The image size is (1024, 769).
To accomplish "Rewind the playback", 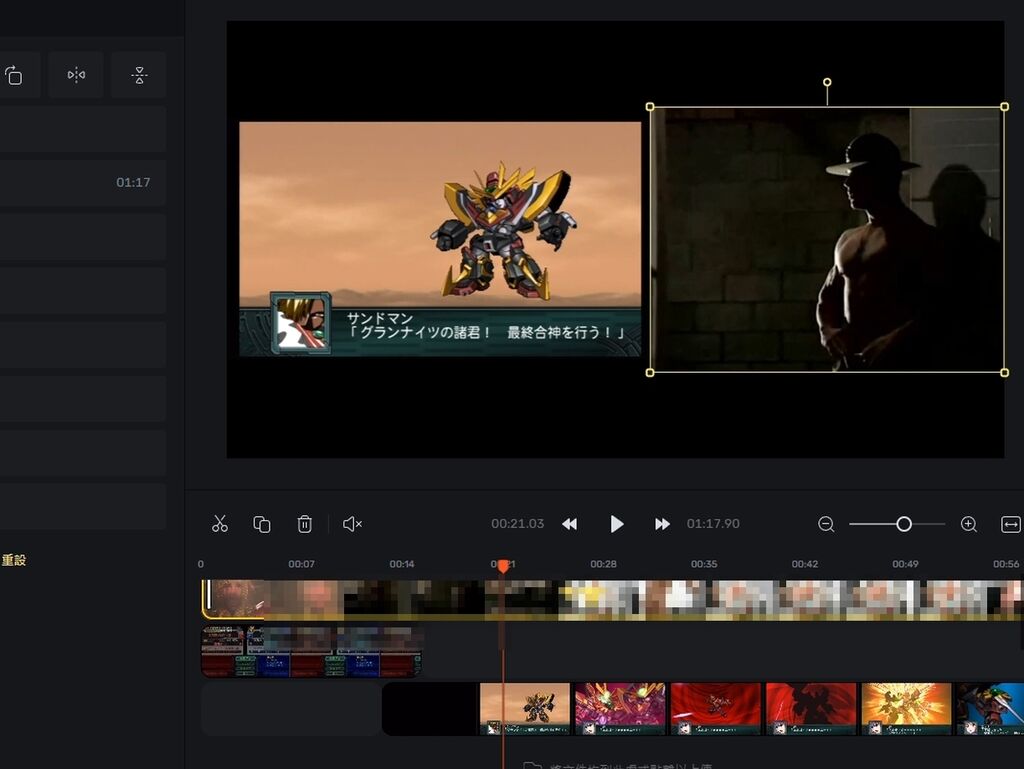I will tap(569, 524).
